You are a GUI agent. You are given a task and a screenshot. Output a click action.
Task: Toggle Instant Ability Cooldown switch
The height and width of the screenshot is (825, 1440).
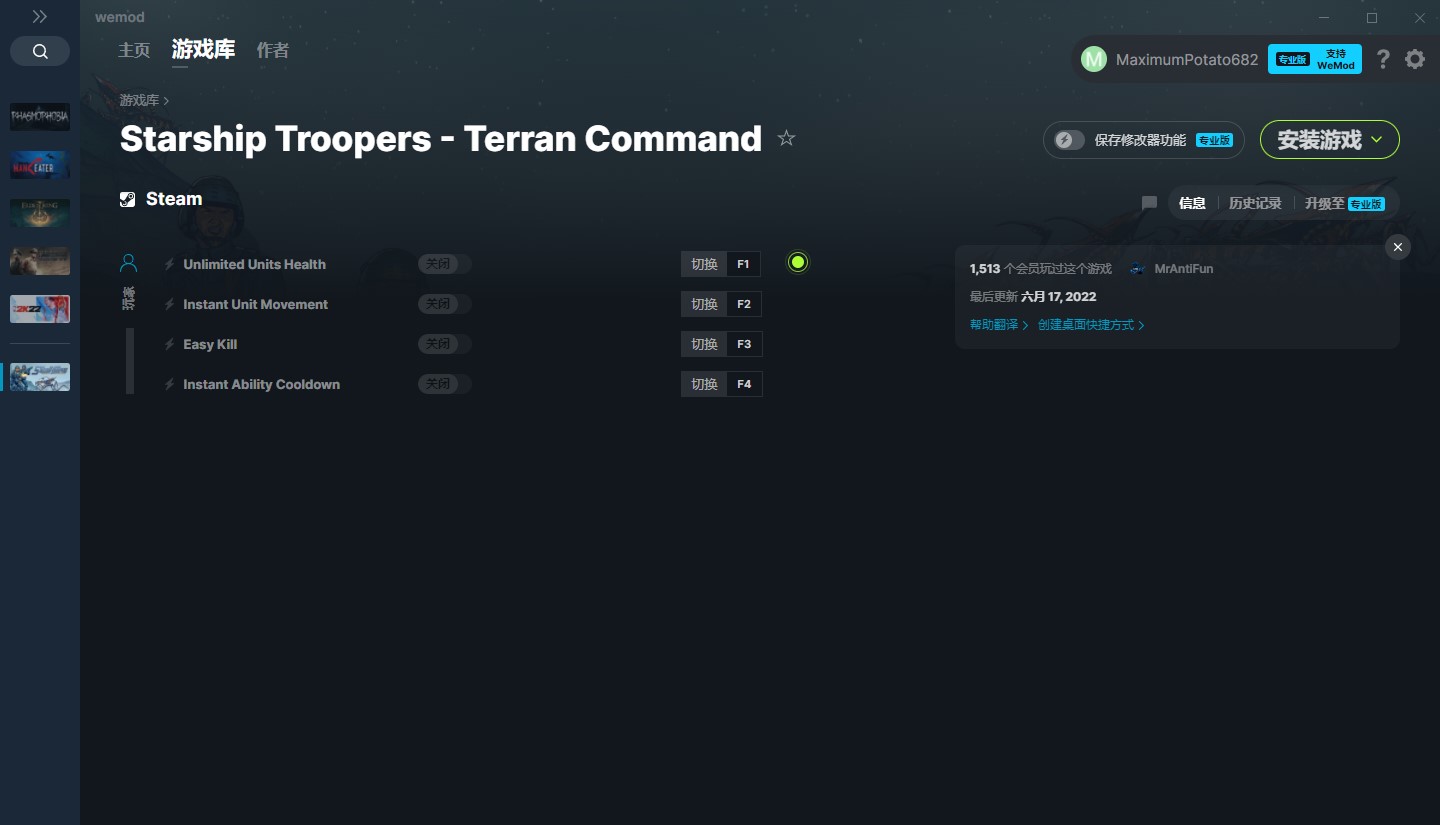pyautogui.click(x=444, y=384)
